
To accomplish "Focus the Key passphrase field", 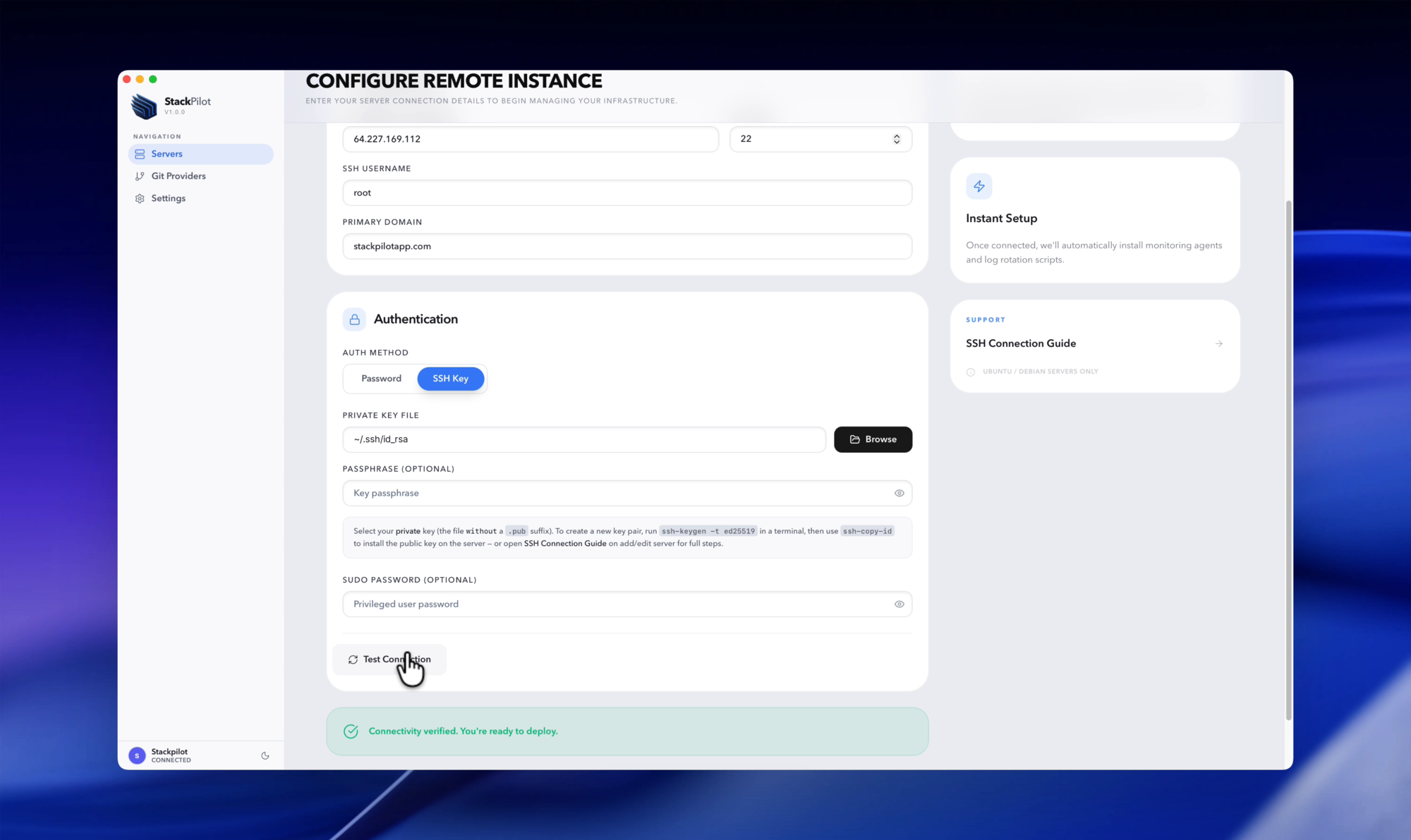I will 627,493.
